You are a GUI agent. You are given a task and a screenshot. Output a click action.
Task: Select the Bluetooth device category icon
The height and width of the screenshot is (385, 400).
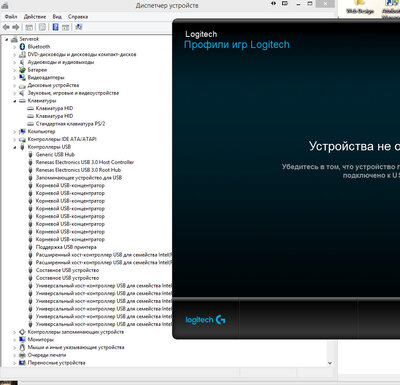(x=22, y=47)
